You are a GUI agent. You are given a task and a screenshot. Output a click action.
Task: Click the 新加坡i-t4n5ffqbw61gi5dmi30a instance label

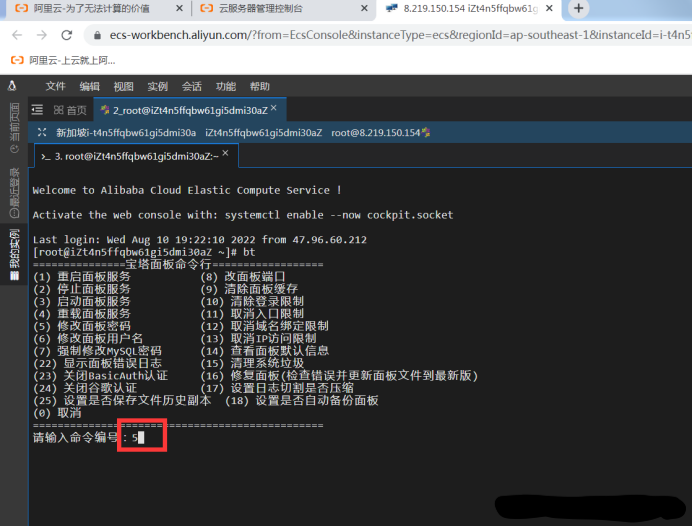pos(126,133)
